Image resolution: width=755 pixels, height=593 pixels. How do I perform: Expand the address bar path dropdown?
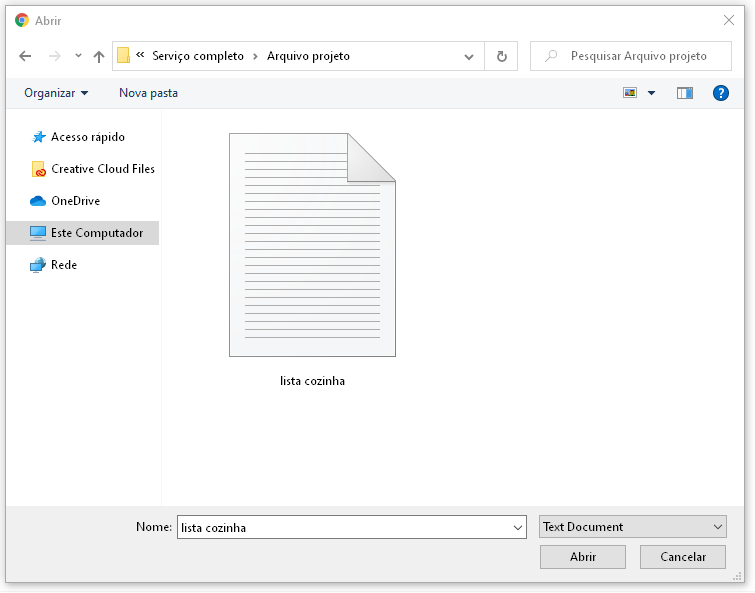(469, 57)
